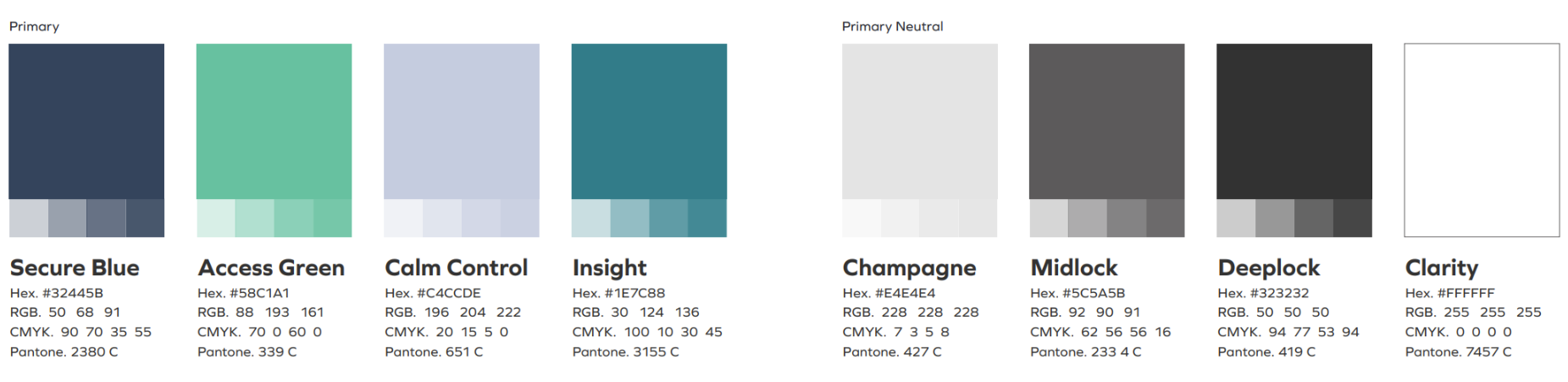Pick the Deeplock dark swatch
Viewport: 1568px width, 382px height.
point(1294,121)
